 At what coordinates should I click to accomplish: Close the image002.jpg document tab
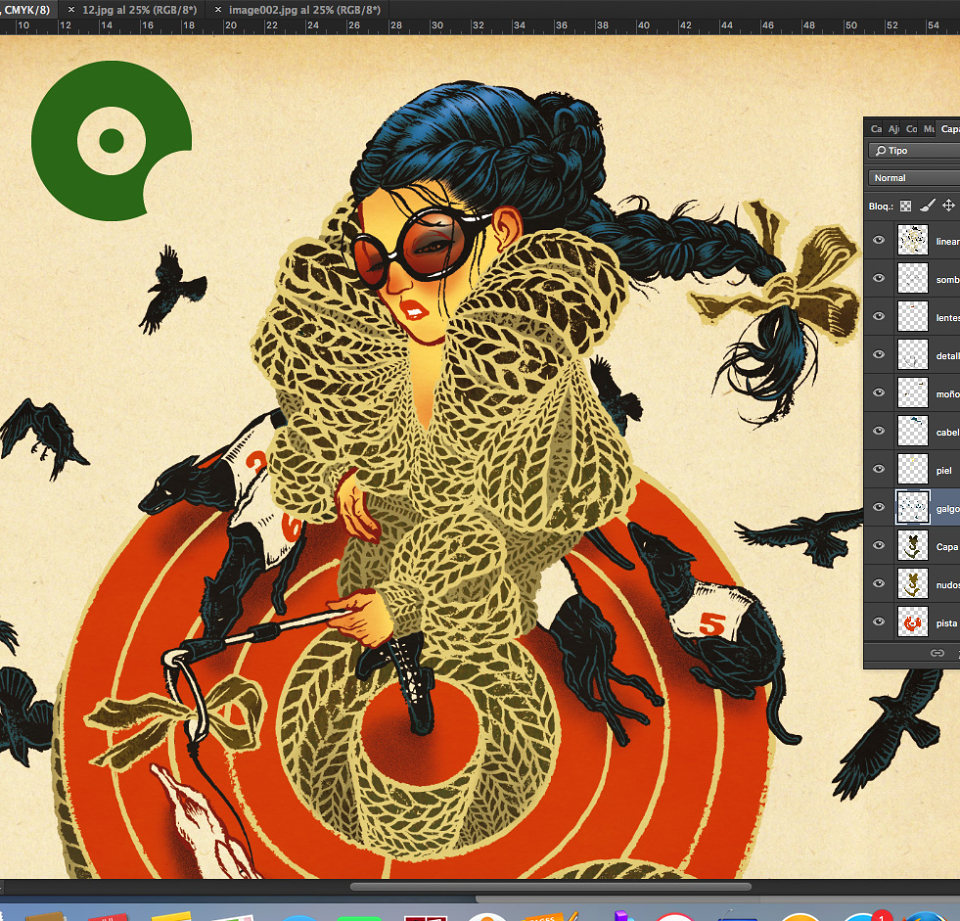pos(218,10)
